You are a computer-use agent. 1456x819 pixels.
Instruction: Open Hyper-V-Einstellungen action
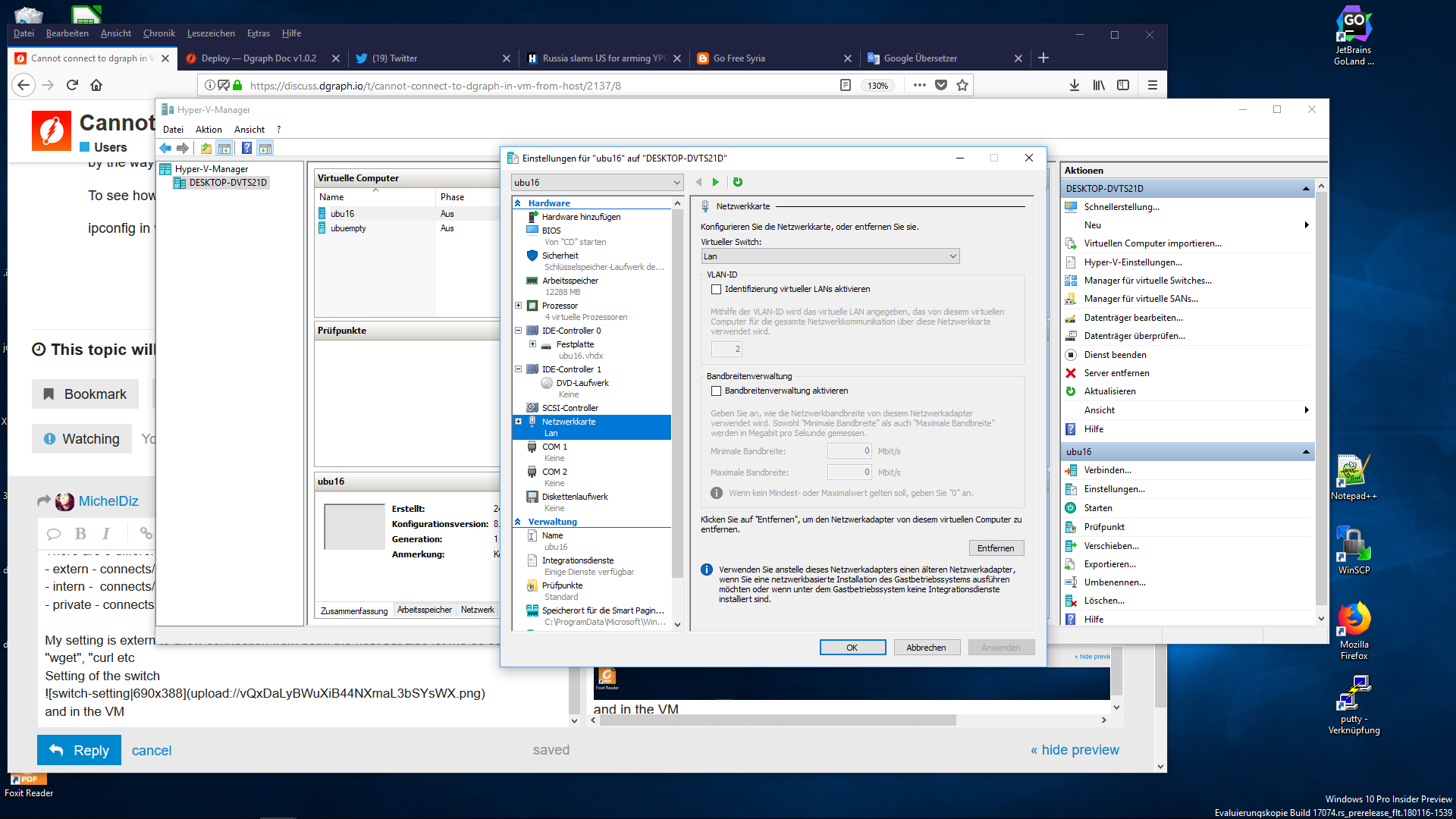(1132, 262)
